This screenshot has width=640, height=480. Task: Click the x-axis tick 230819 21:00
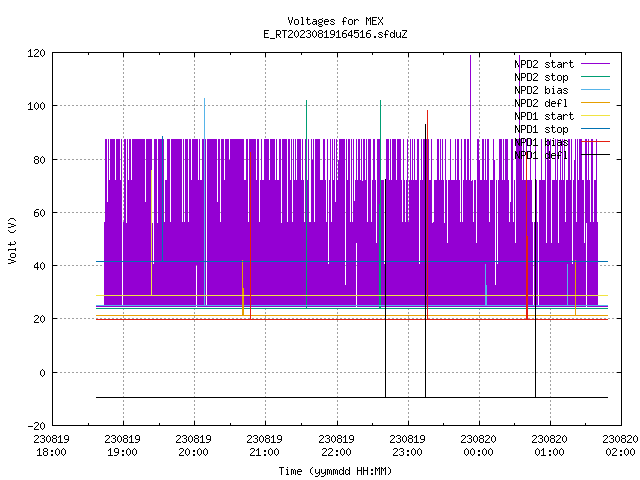(x=264, y=446)
